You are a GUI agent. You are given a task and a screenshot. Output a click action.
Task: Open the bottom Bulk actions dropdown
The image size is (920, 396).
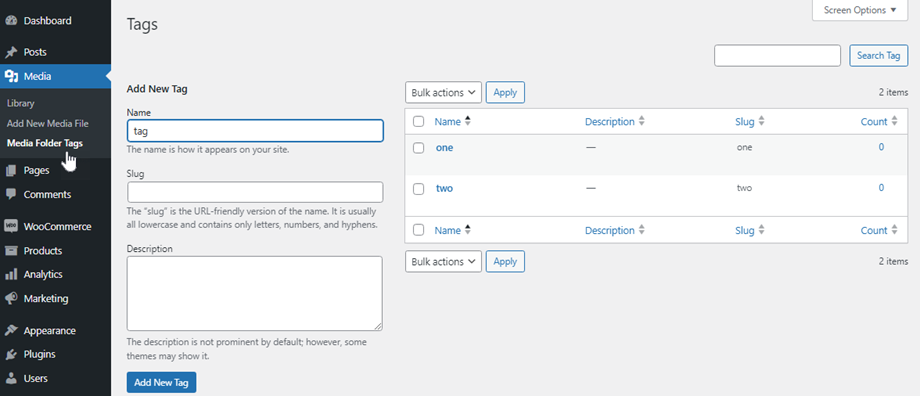coord(443,262)
